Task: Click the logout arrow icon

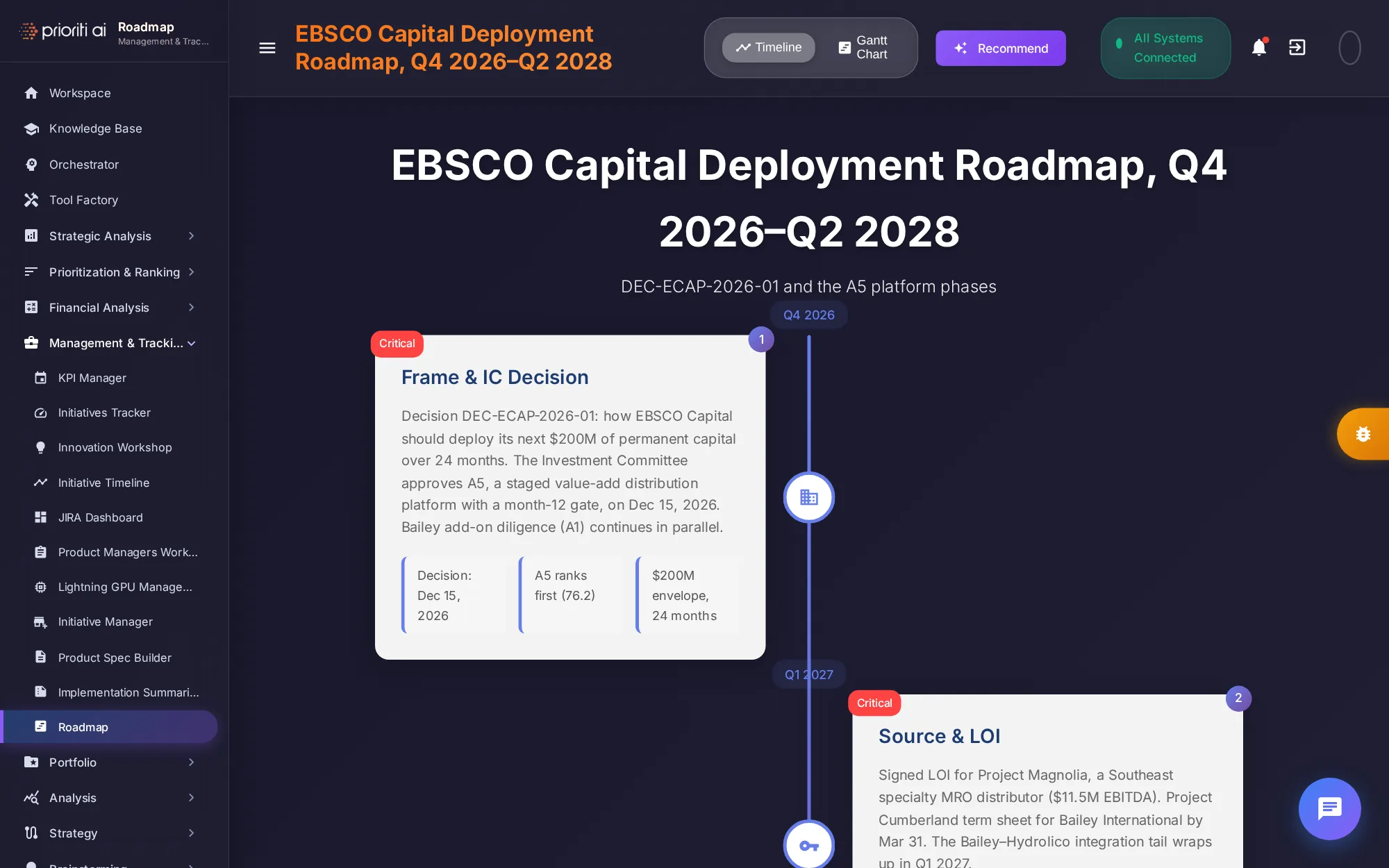Action: point(1297,47)
